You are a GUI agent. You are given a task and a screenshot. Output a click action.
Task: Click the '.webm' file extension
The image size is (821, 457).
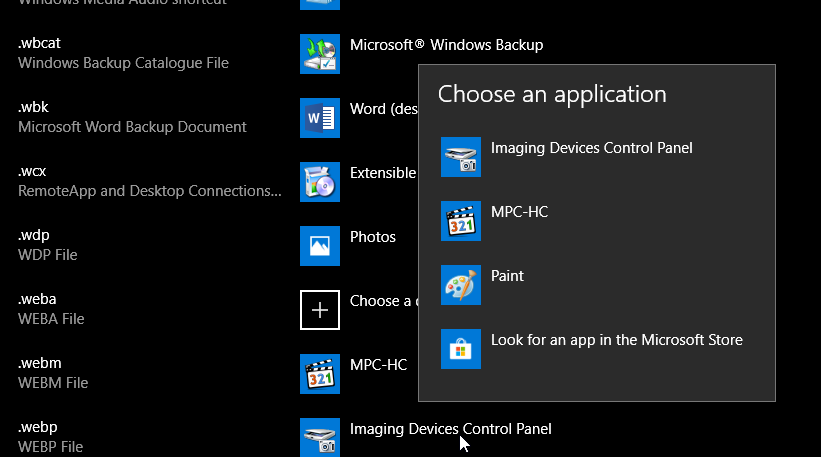(x=40, y=363)
